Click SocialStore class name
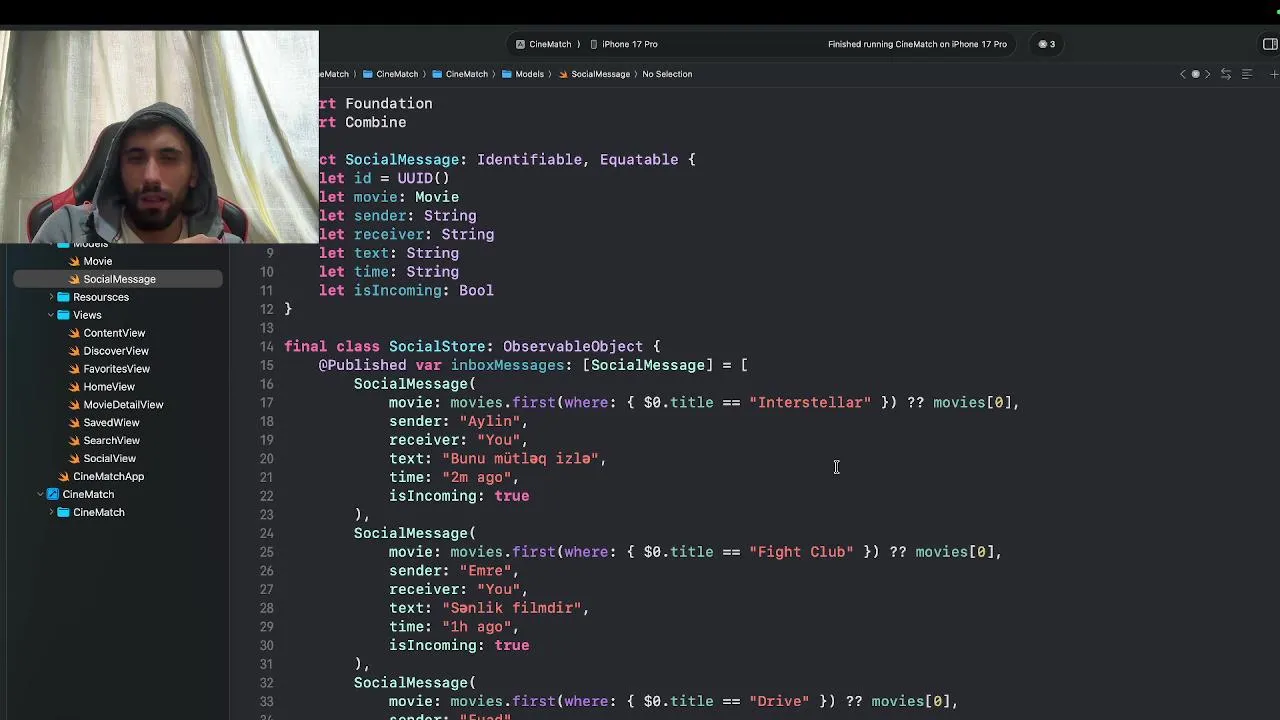The width and height of the screenshot is (1280, 720). click(437, 347)
